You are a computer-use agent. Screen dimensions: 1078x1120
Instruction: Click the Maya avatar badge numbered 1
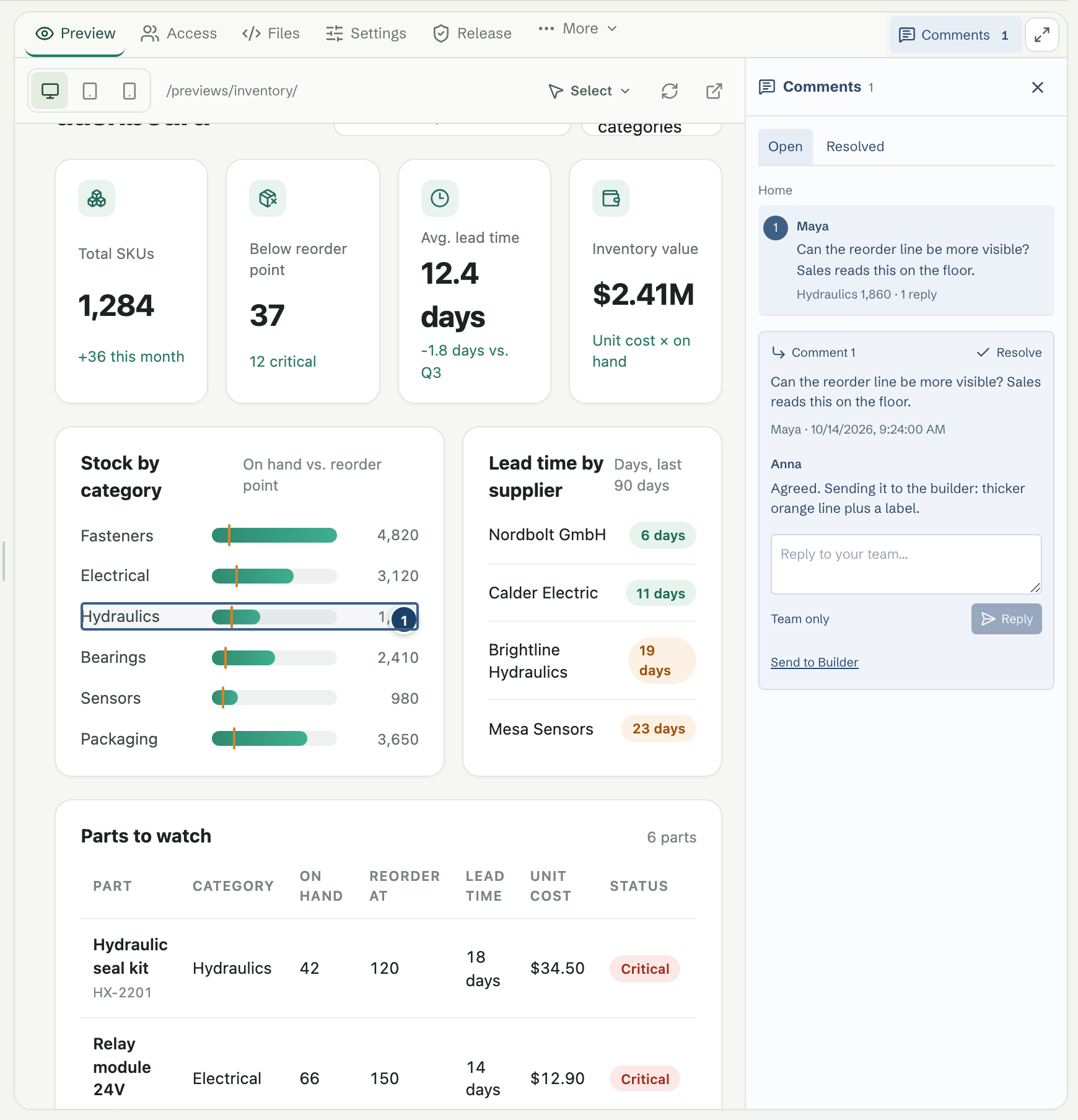click(776, 227)
